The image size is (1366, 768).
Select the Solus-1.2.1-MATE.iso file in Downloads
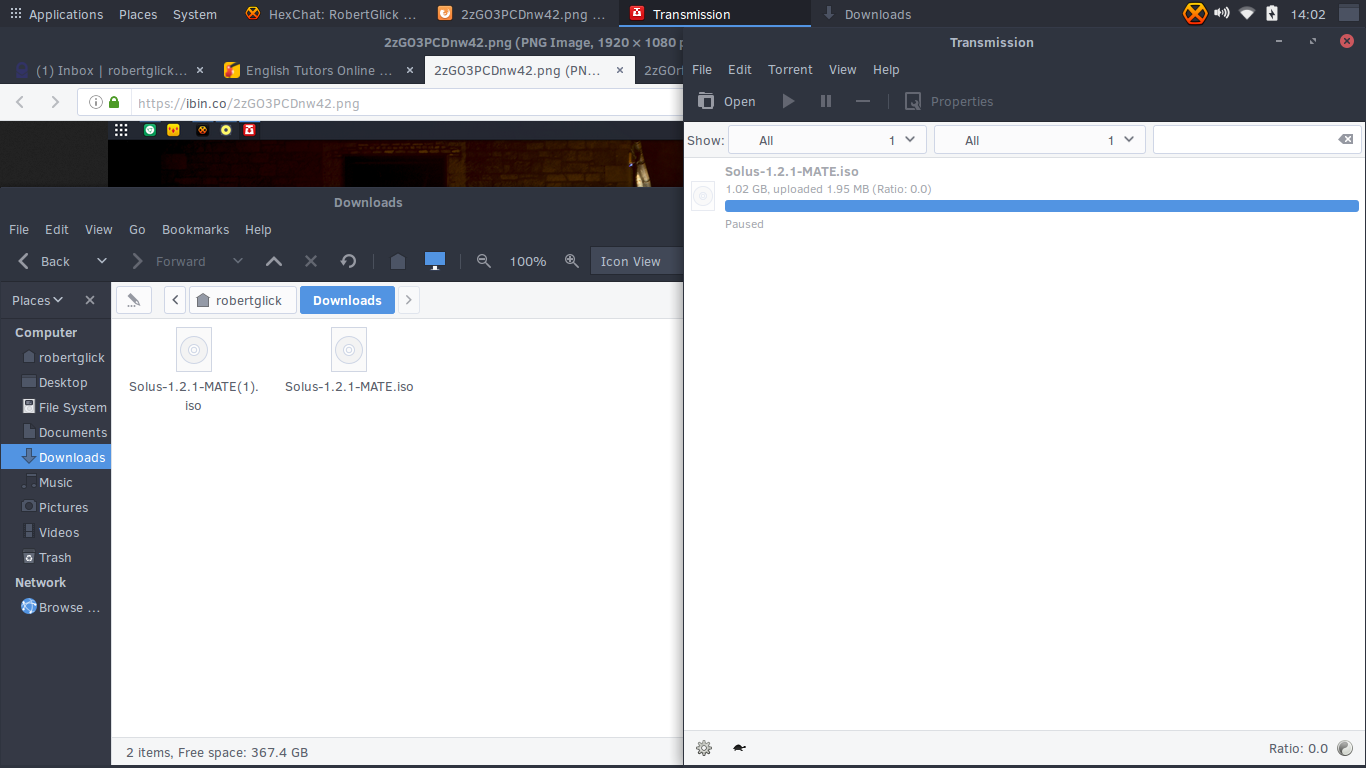(x=349, y=362)
